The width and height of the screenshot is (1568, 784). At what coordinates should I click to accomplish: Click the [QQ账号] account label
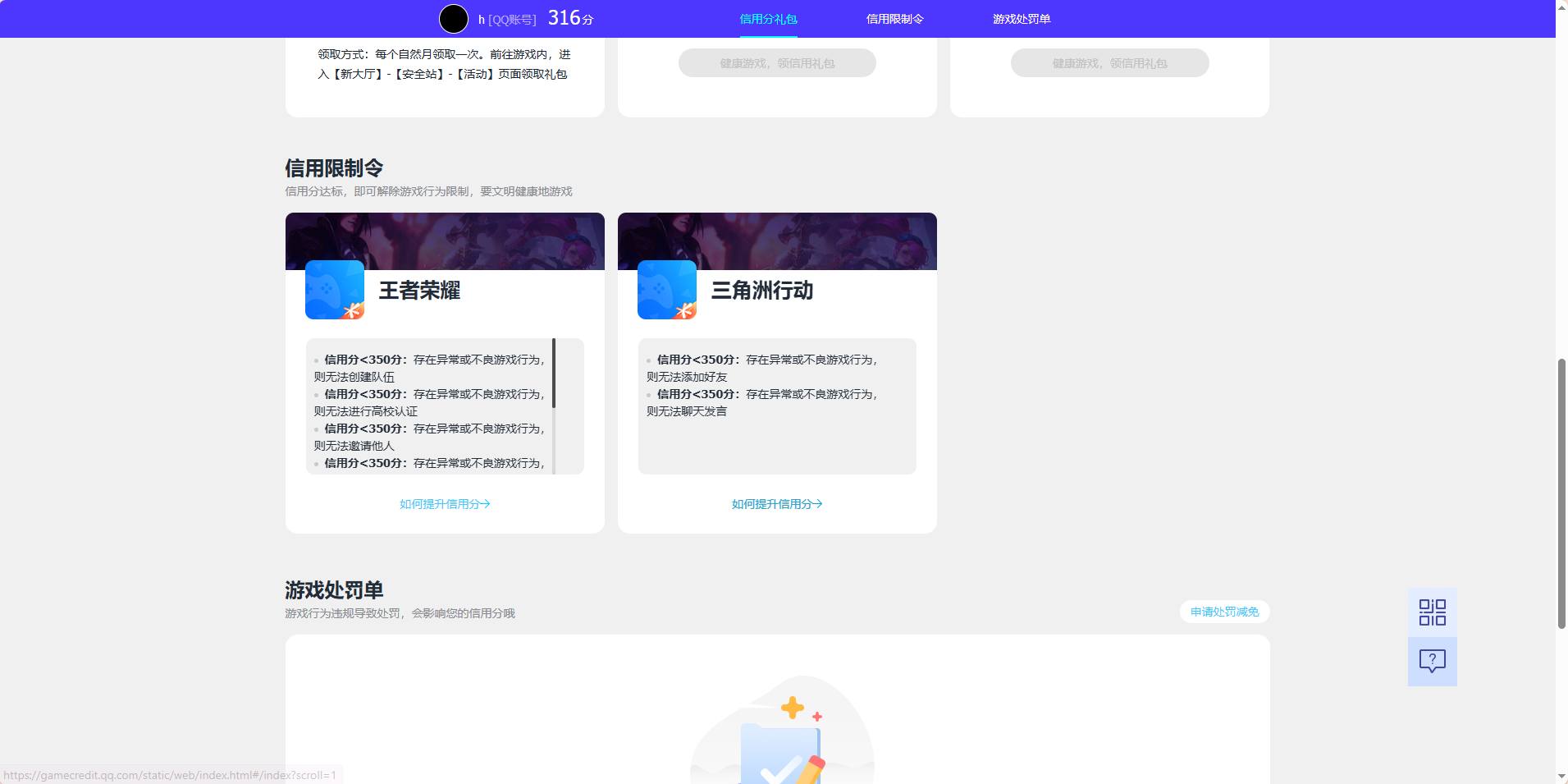(512, 20)
